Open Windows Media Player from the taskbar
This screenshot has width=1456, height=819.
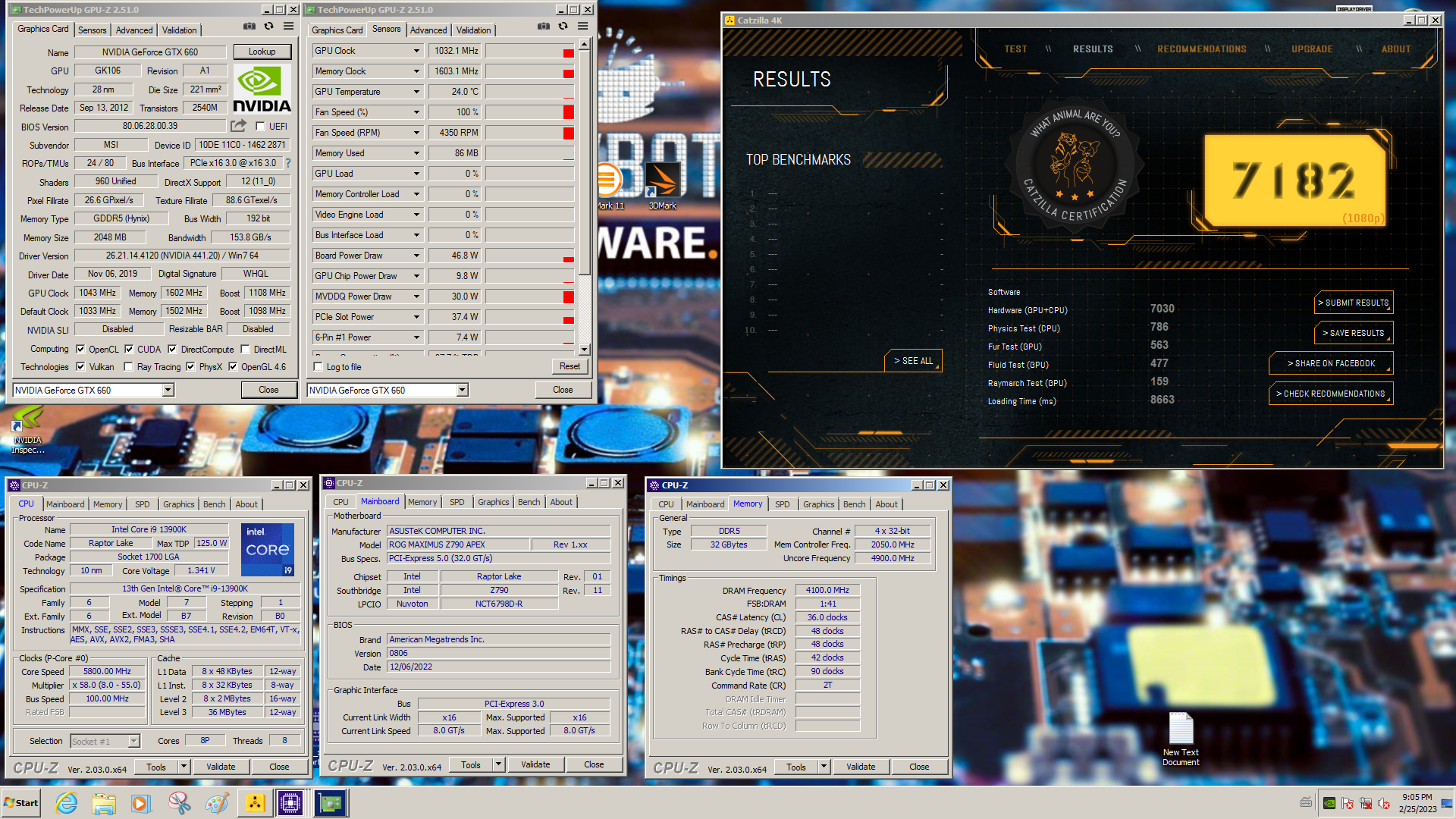[x=141, y=803]
